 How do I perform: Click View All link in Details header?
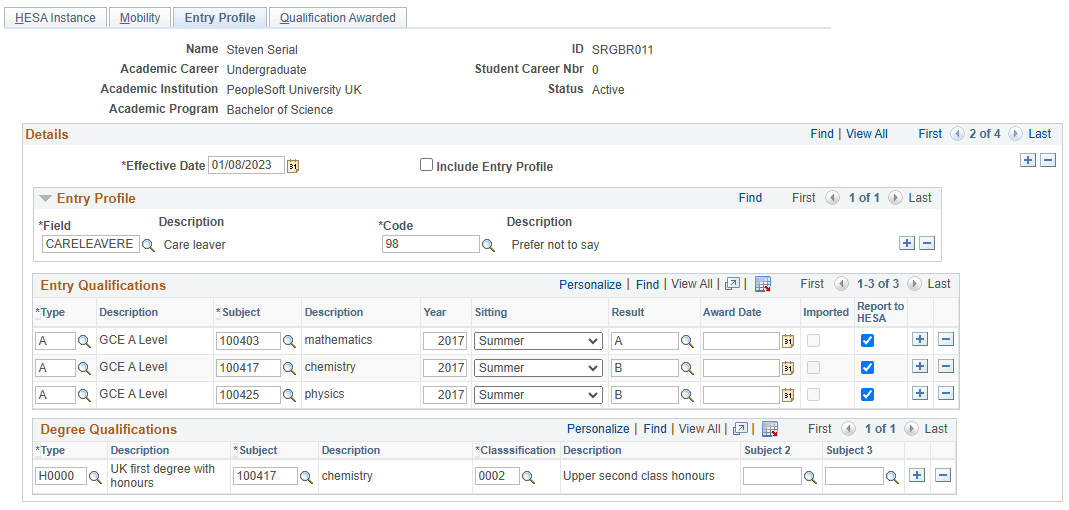pos(867,134)
